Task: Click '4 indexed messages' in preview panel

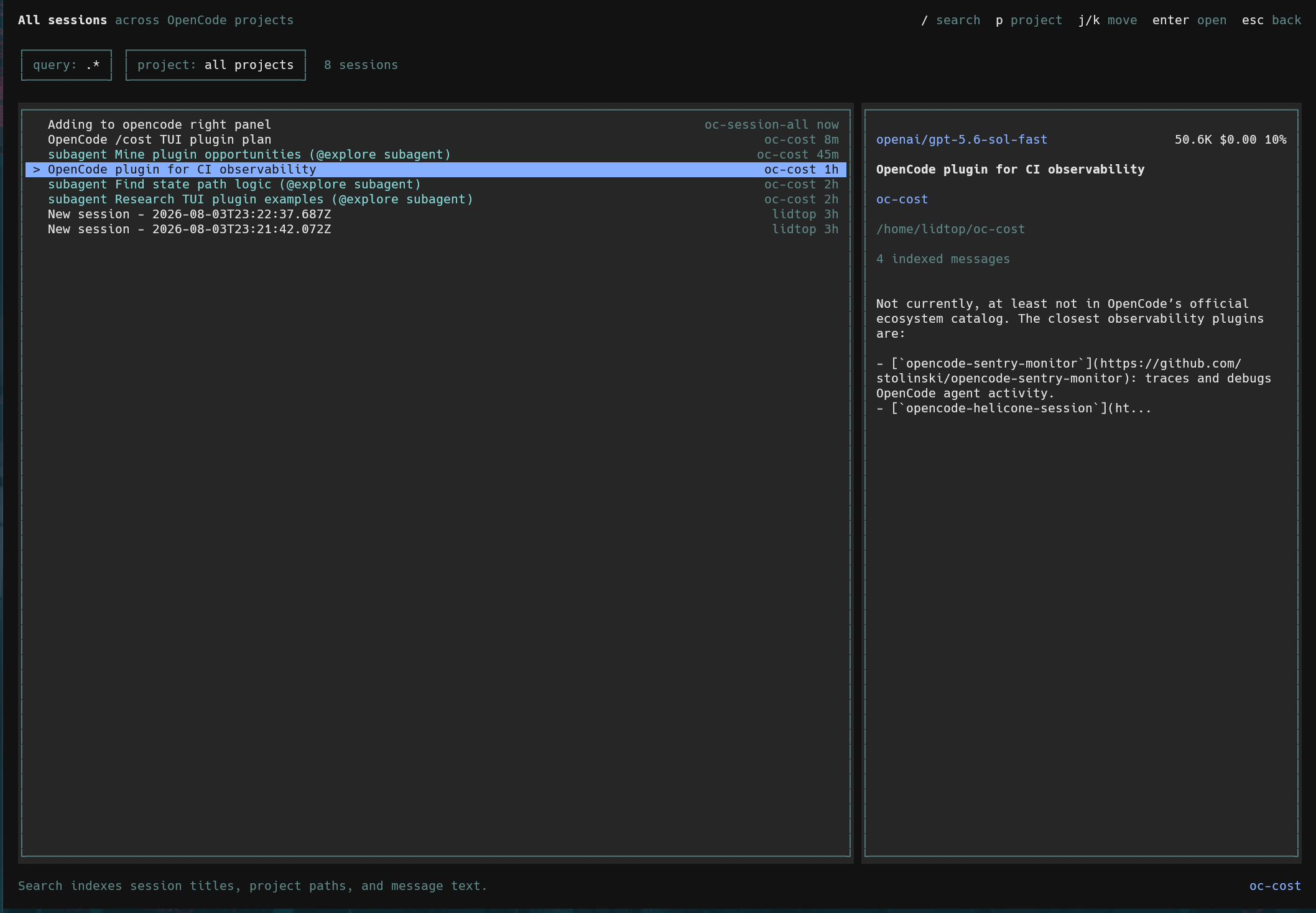Action: pos(943,259)
